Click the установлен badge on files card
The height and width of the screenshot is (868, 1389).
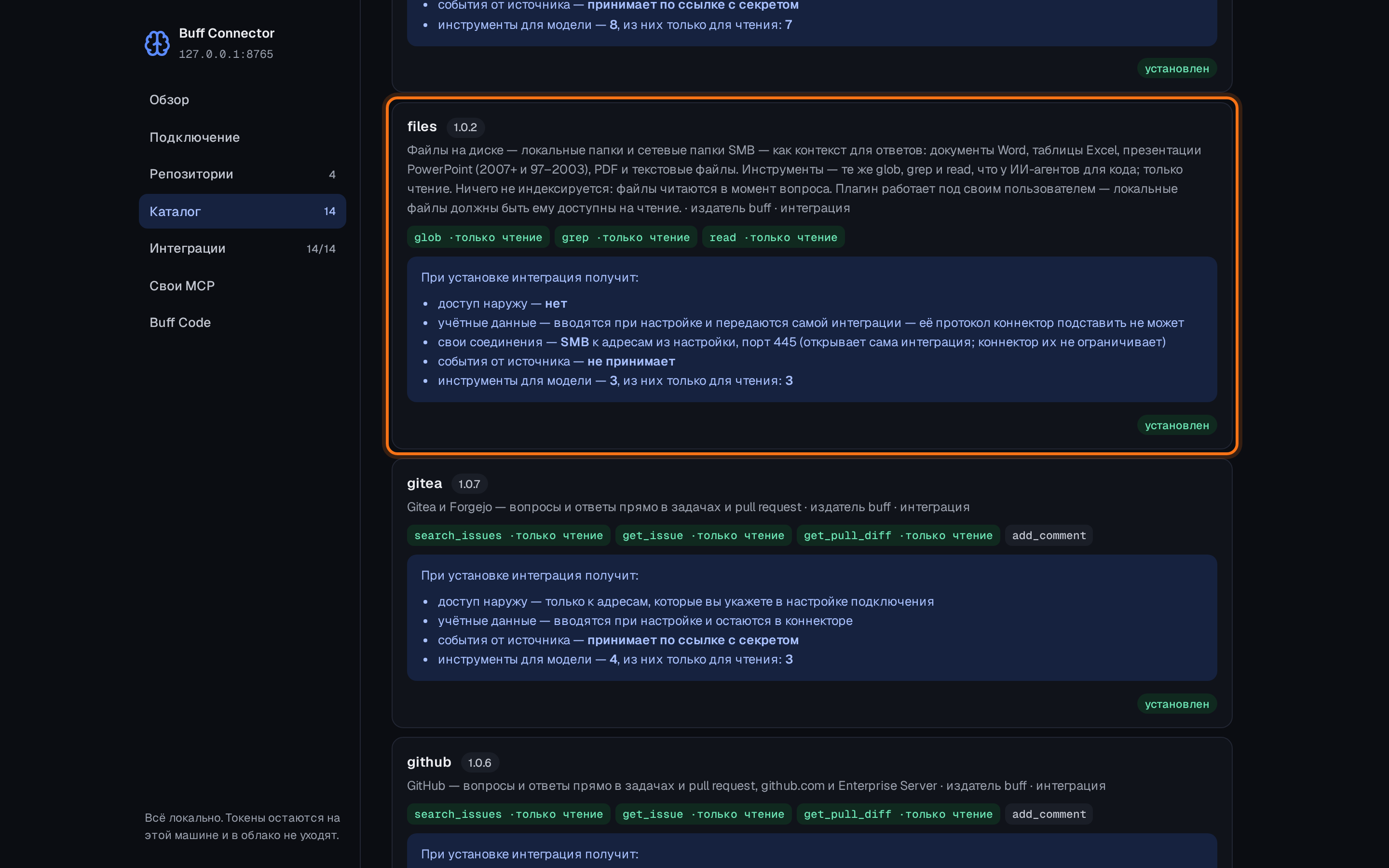click(1177, 425)
